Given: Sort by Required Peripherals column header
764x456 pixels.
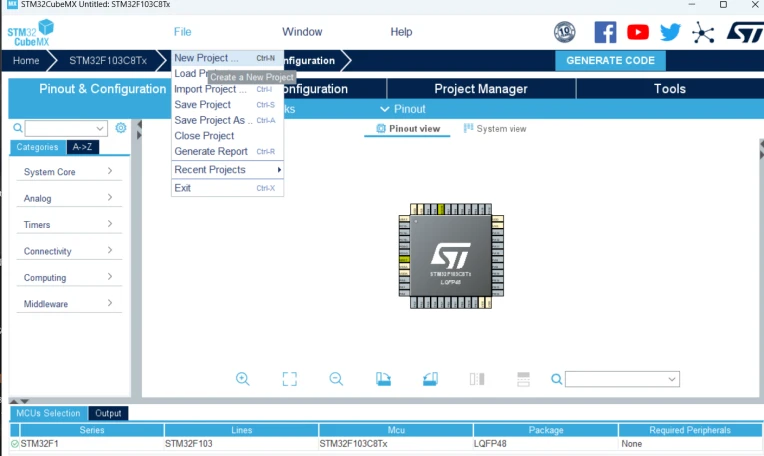Looking at the screenshot, I should click(x=689, y=430).
